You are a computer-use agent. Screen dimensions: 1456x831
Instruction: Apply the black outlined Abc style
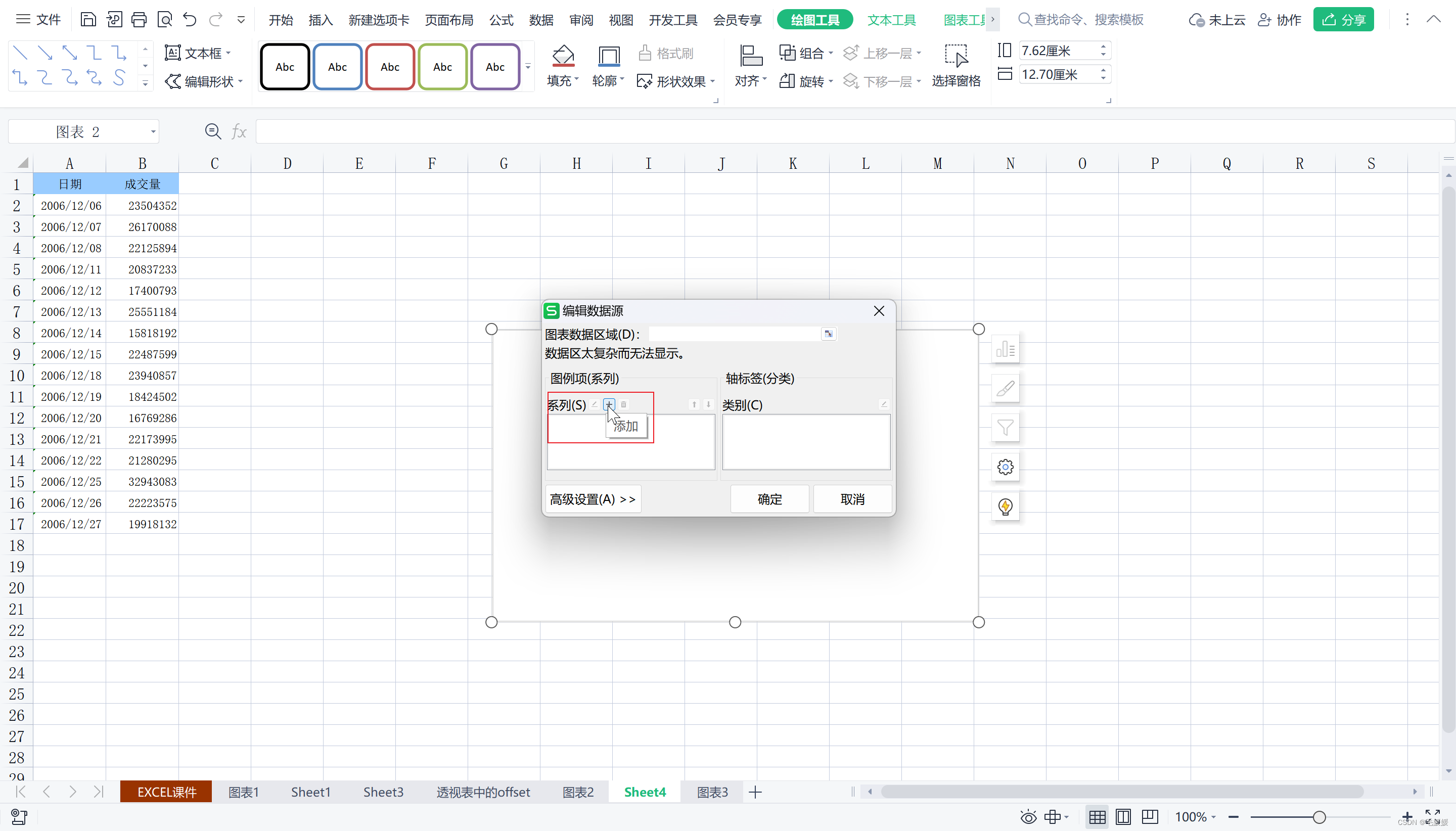(x=285, y=67)
